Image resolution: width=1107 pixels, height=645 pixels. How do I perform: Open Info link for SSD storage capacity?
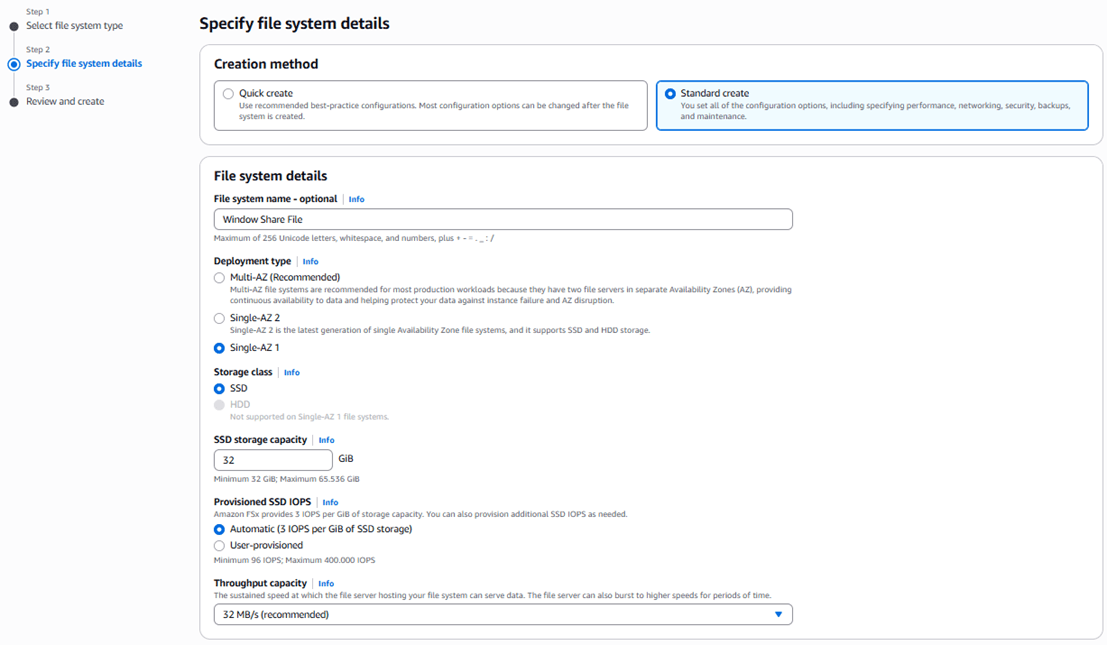pyautogui.click(x=326, y=440)
